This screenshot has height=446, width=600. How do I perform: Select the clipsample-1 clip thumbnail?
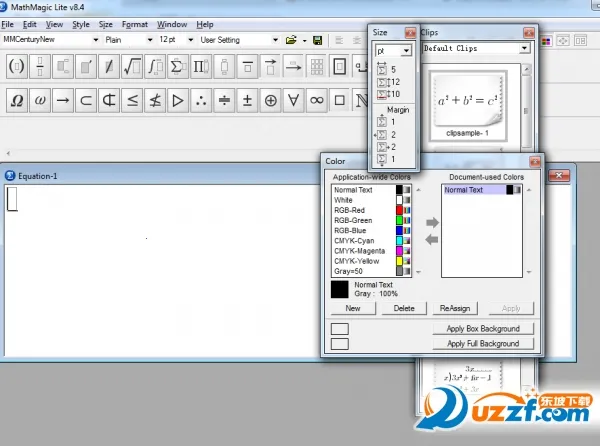point(468,106)
